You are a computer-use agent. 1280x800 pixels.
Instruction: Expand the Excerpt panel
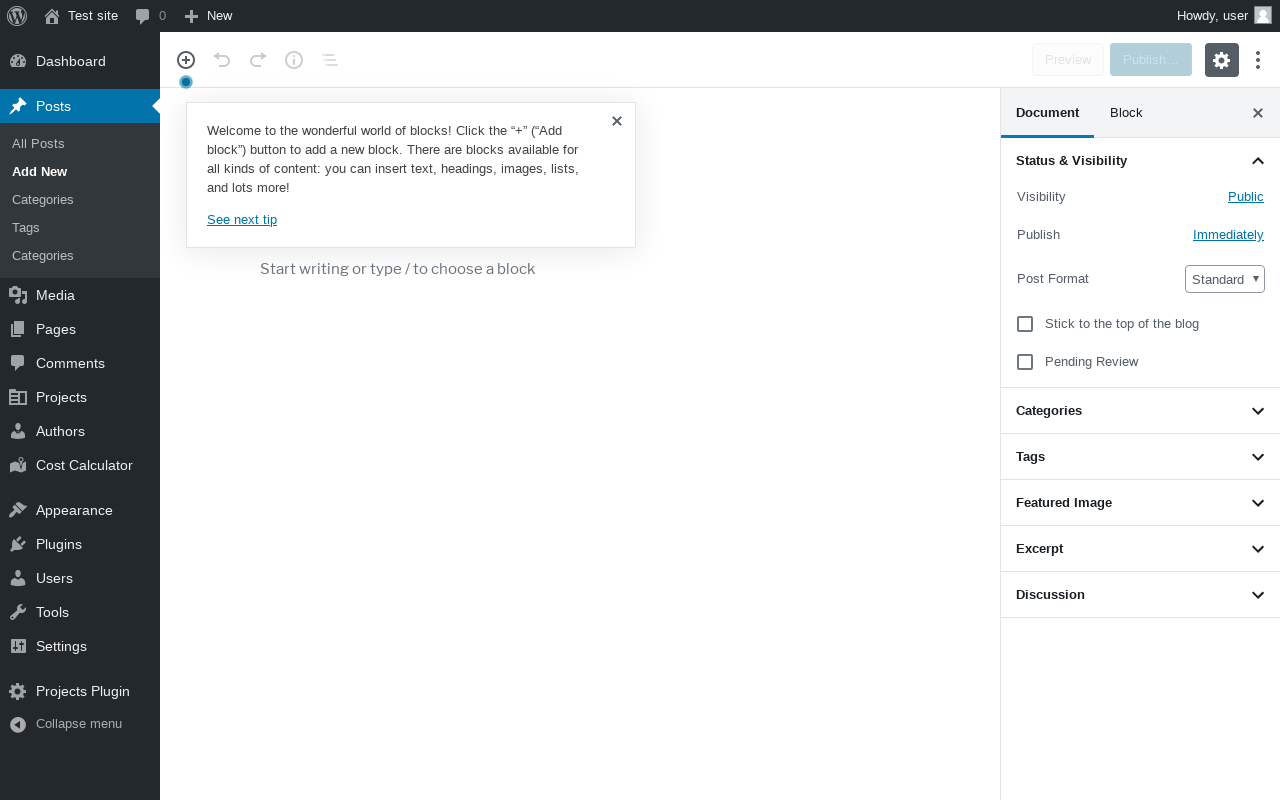coord(1140,549)
